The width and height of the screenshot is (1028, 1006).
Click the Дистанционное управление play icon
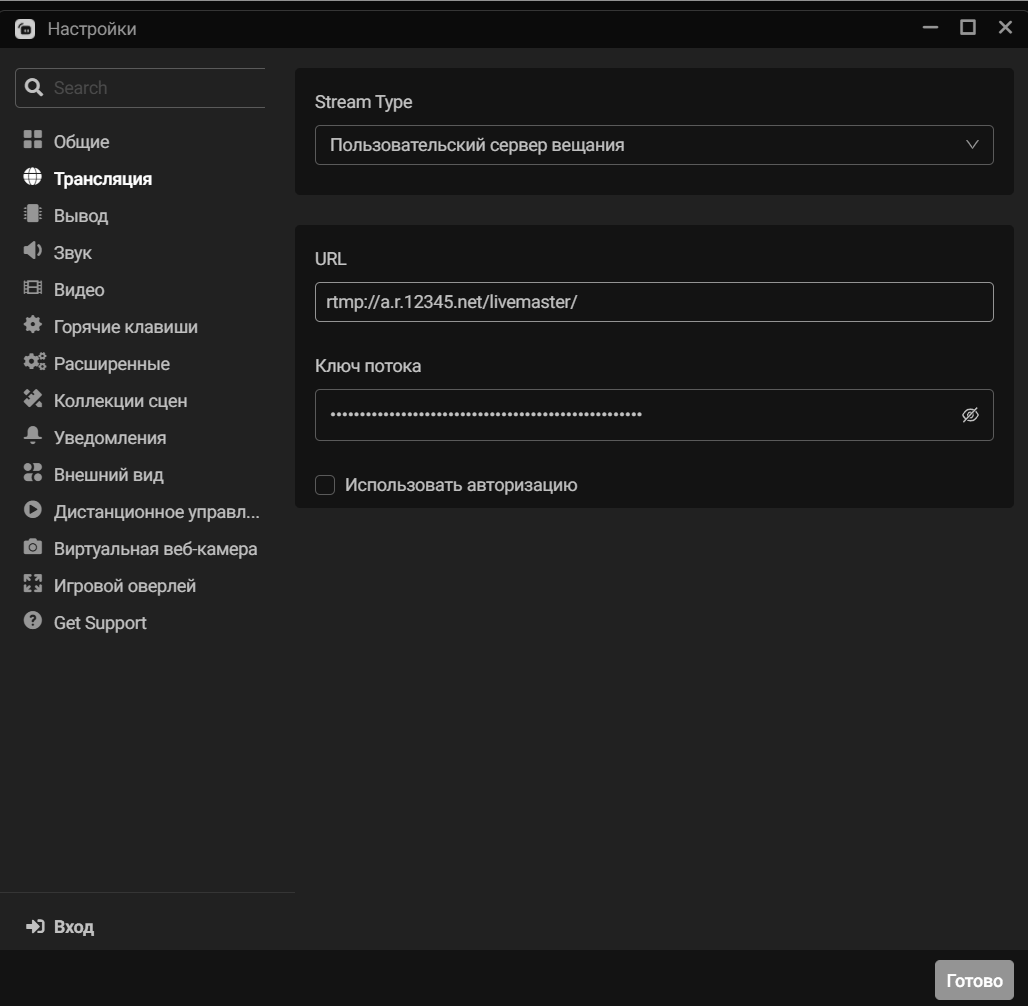point(34,511)
